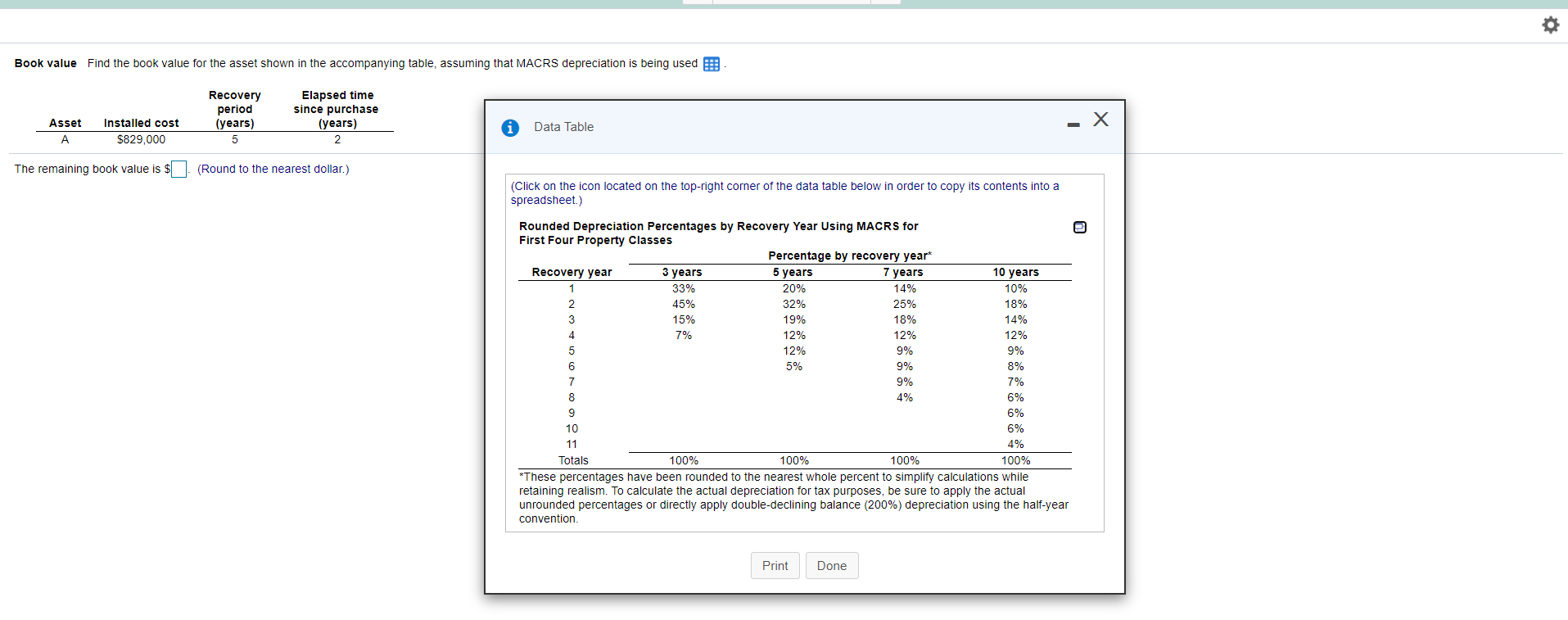Click the "Percentage by recovery year" heading
Image resolution: width=1568 pixels, height=620 pixels.
pyautogui.click(x=850, y=256)
